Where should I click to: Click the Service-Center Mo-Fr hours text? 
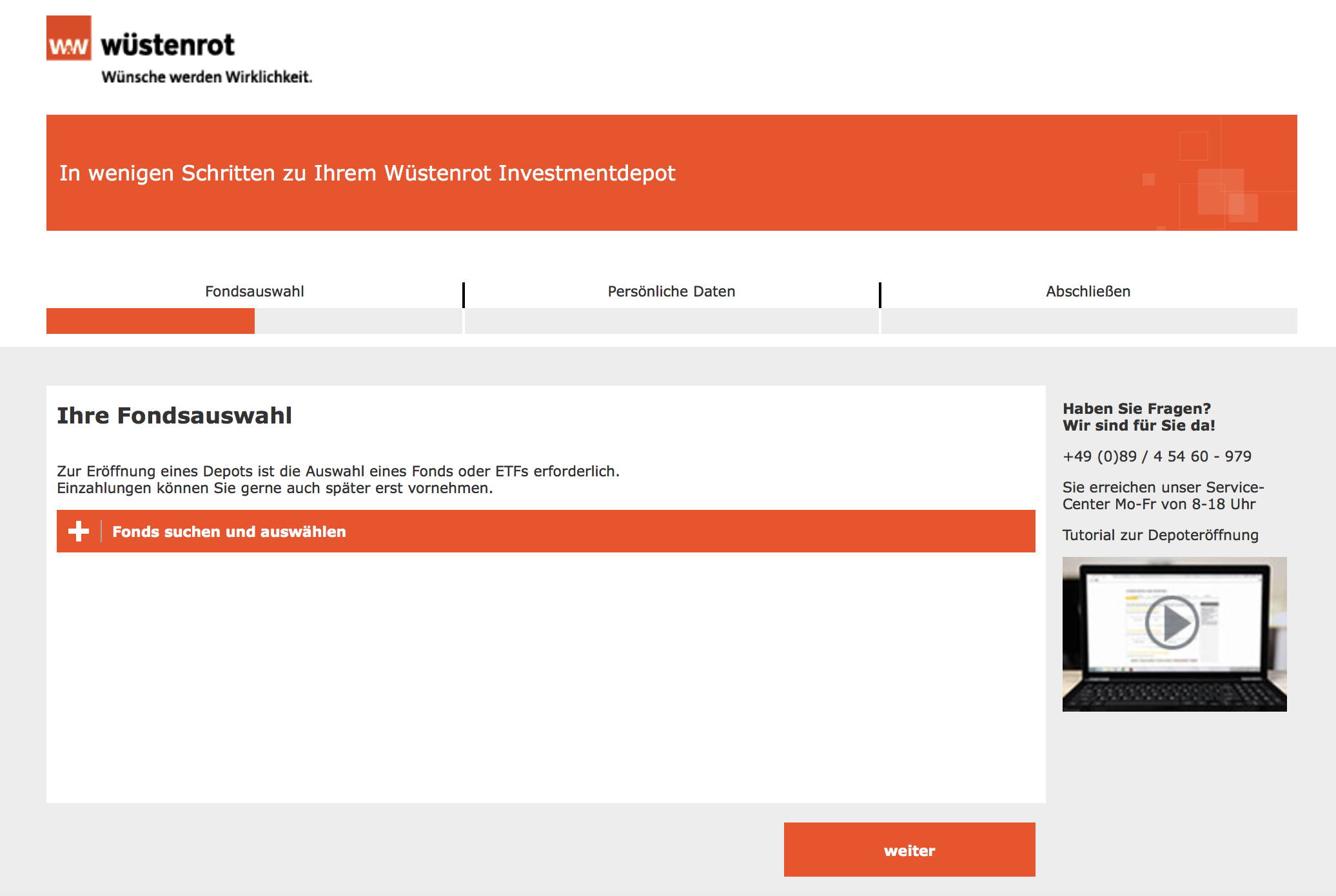pyautogui.click(x=1163, y=496)
